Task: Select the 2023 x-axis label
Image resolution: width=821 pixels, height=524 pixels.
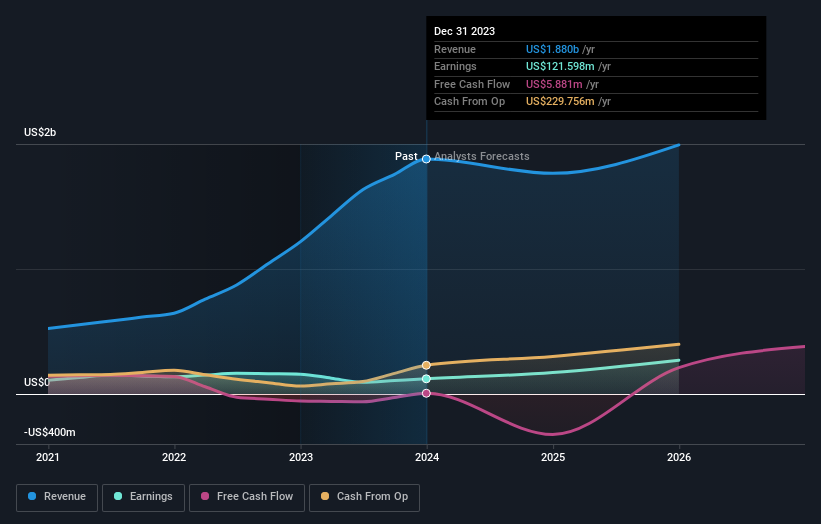Action: (301, 458)
